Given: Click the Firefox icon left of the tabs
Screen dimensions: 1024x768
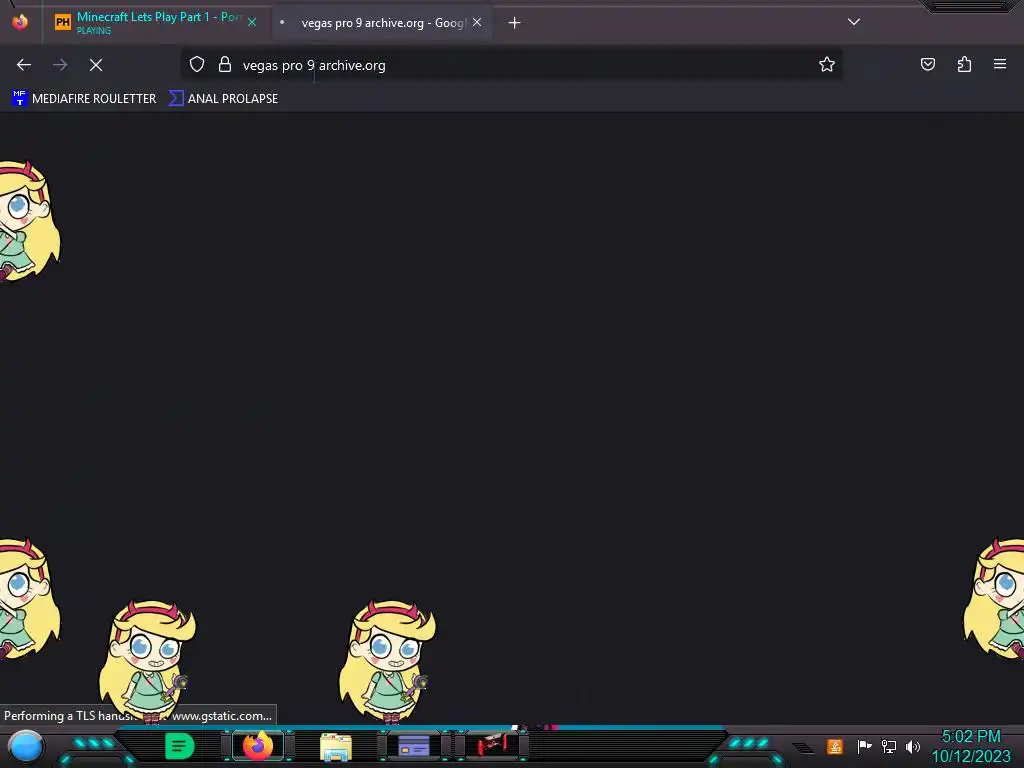Looking at the screenshot, I should pyautogui.click(x=20, y=22).
